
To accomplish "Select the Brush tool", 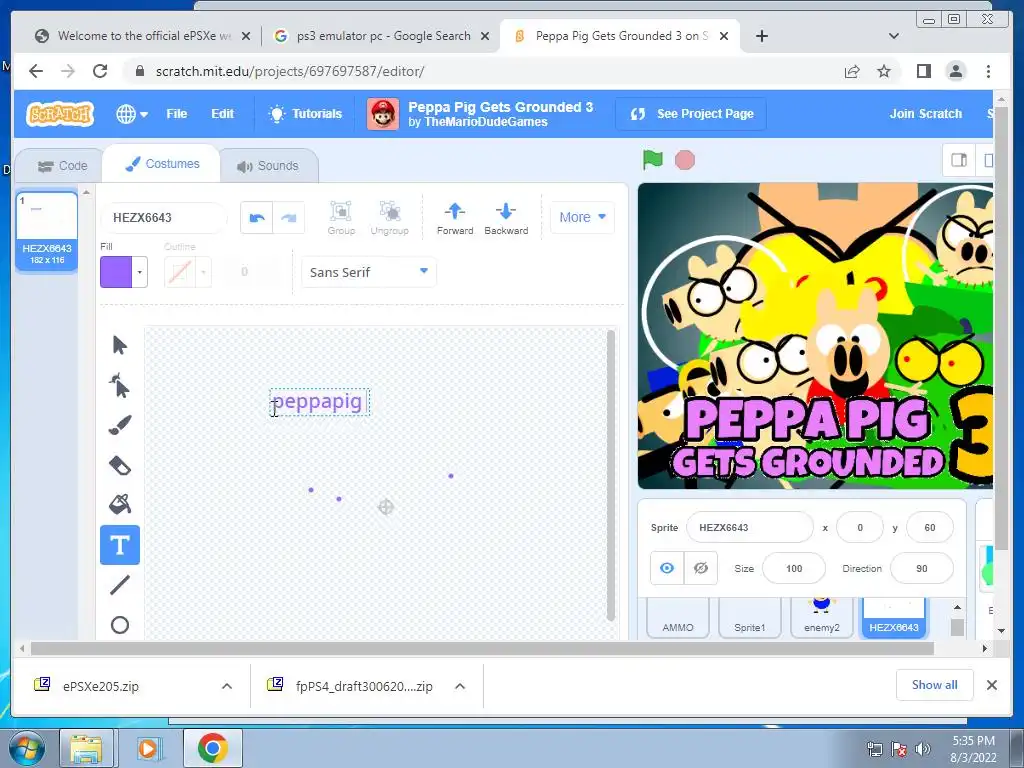I will 120,425.
